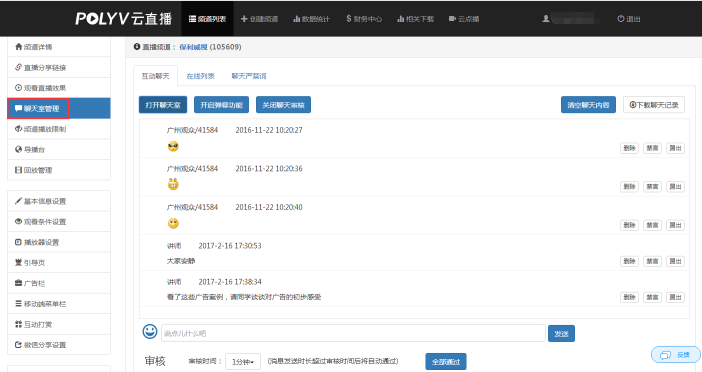Open 频道列表 in top navigation
702x372 pixels.
click(x=207, y=19)
